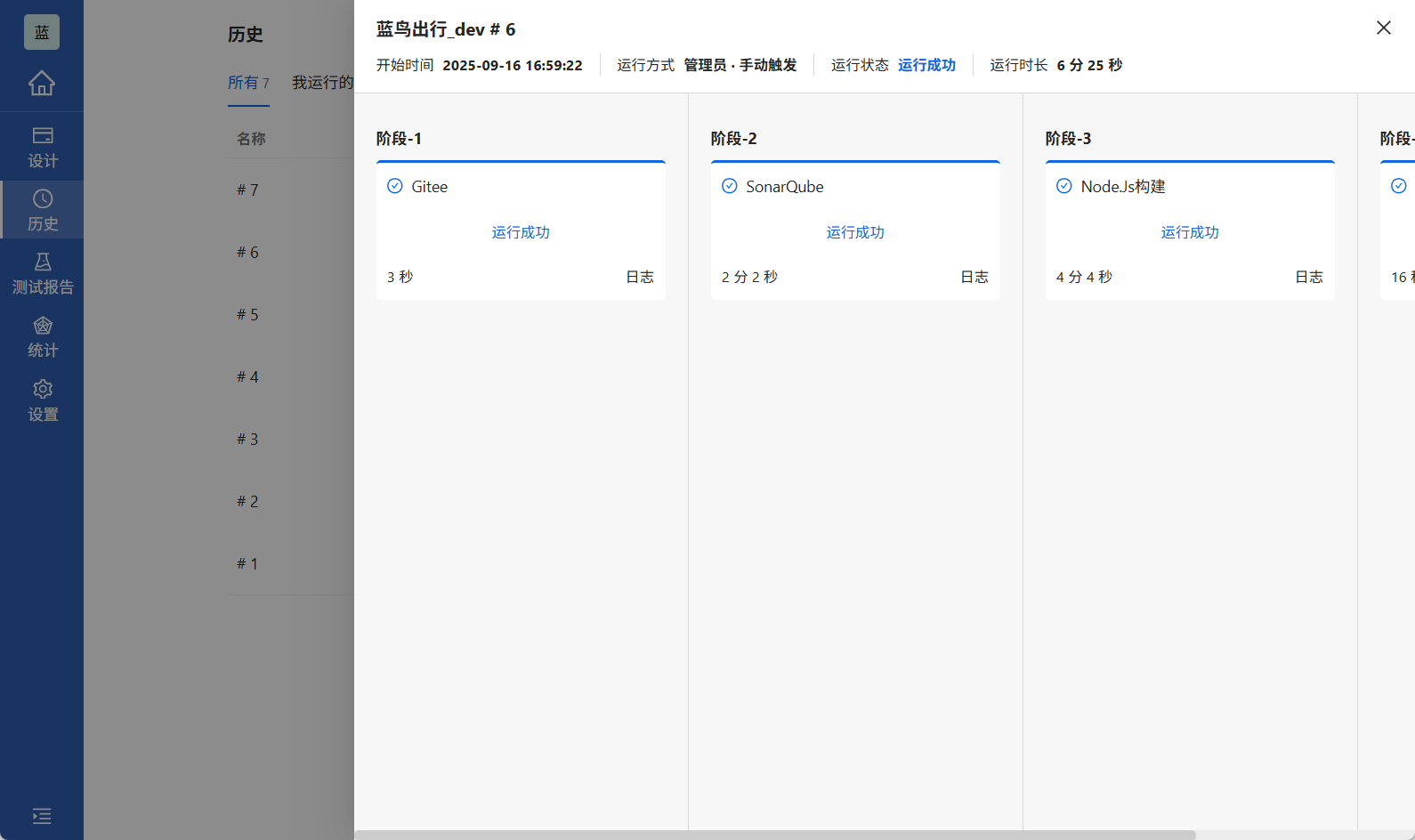Image resolution: width=1415 pixels, height=840 pixels.
Task: Click the Gitee success check icon
Action: [x=395, y=186]
